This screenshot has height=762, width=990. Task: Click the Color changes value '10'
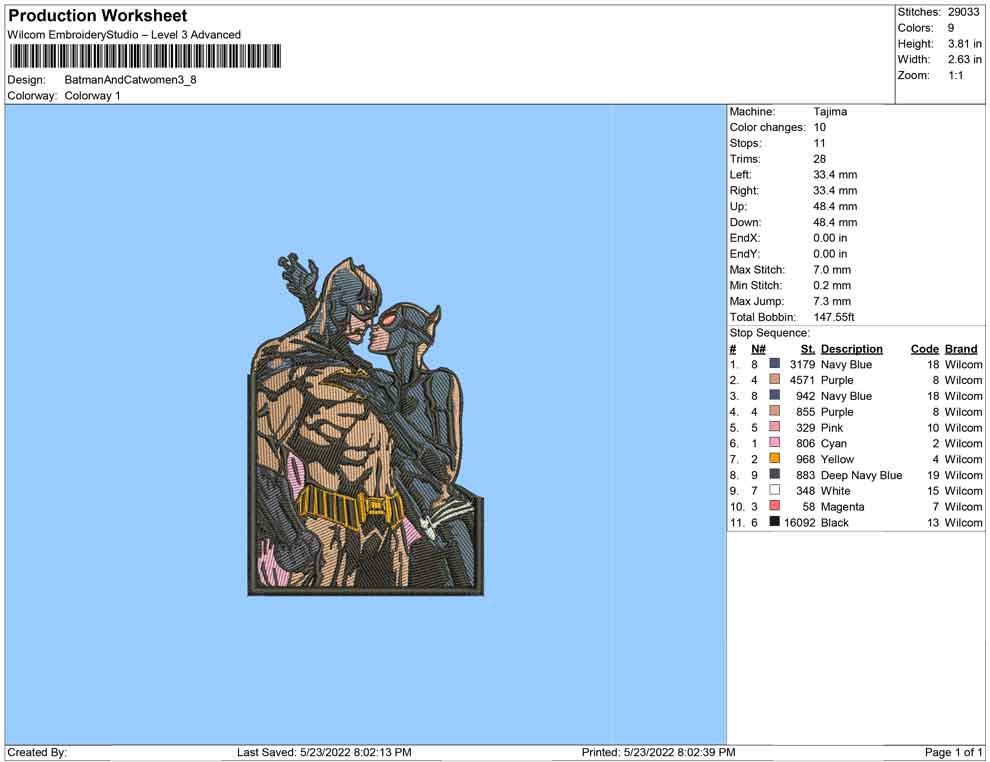pos(820,128)
